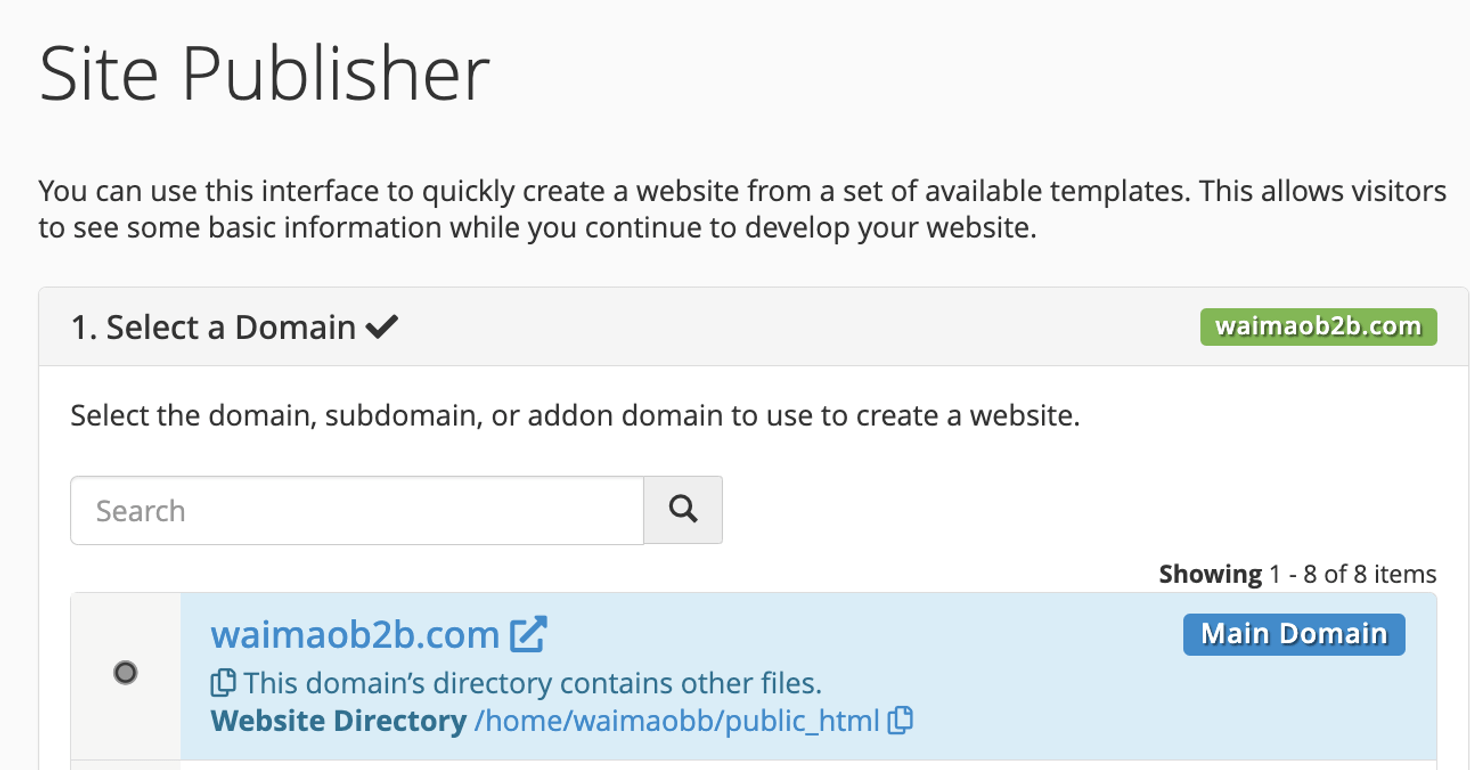Click 'This domain's directory contains other files' text
This screenshot has height=770, width=1470.
[532, 684]
